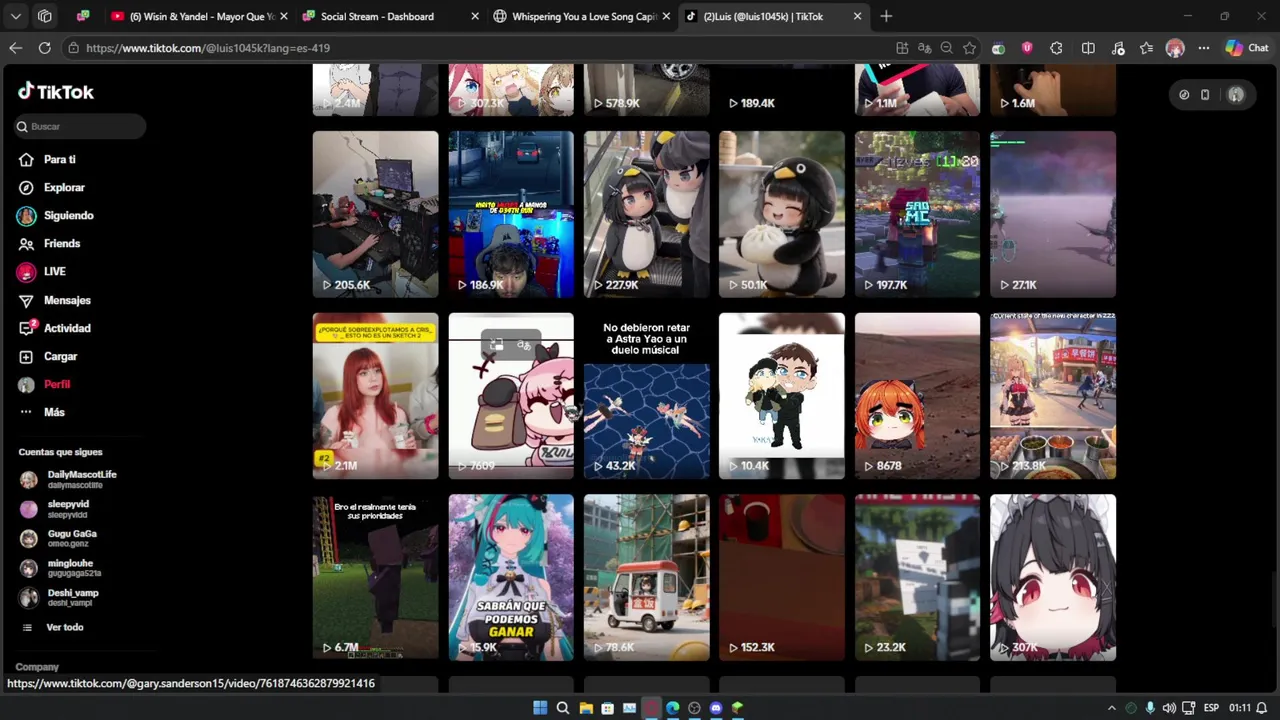Open pink chibi video with 7609 views
The height and width of the screenshot is (720, 1280).
pos(511,396)
